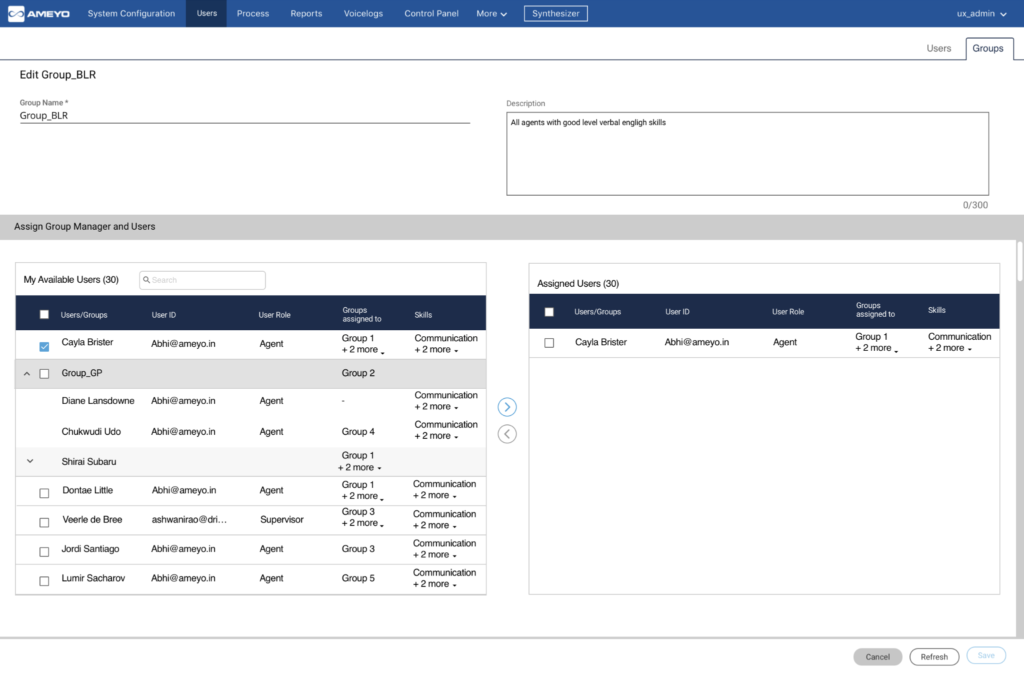Click the User Role column header in available users

coord(274,315)
